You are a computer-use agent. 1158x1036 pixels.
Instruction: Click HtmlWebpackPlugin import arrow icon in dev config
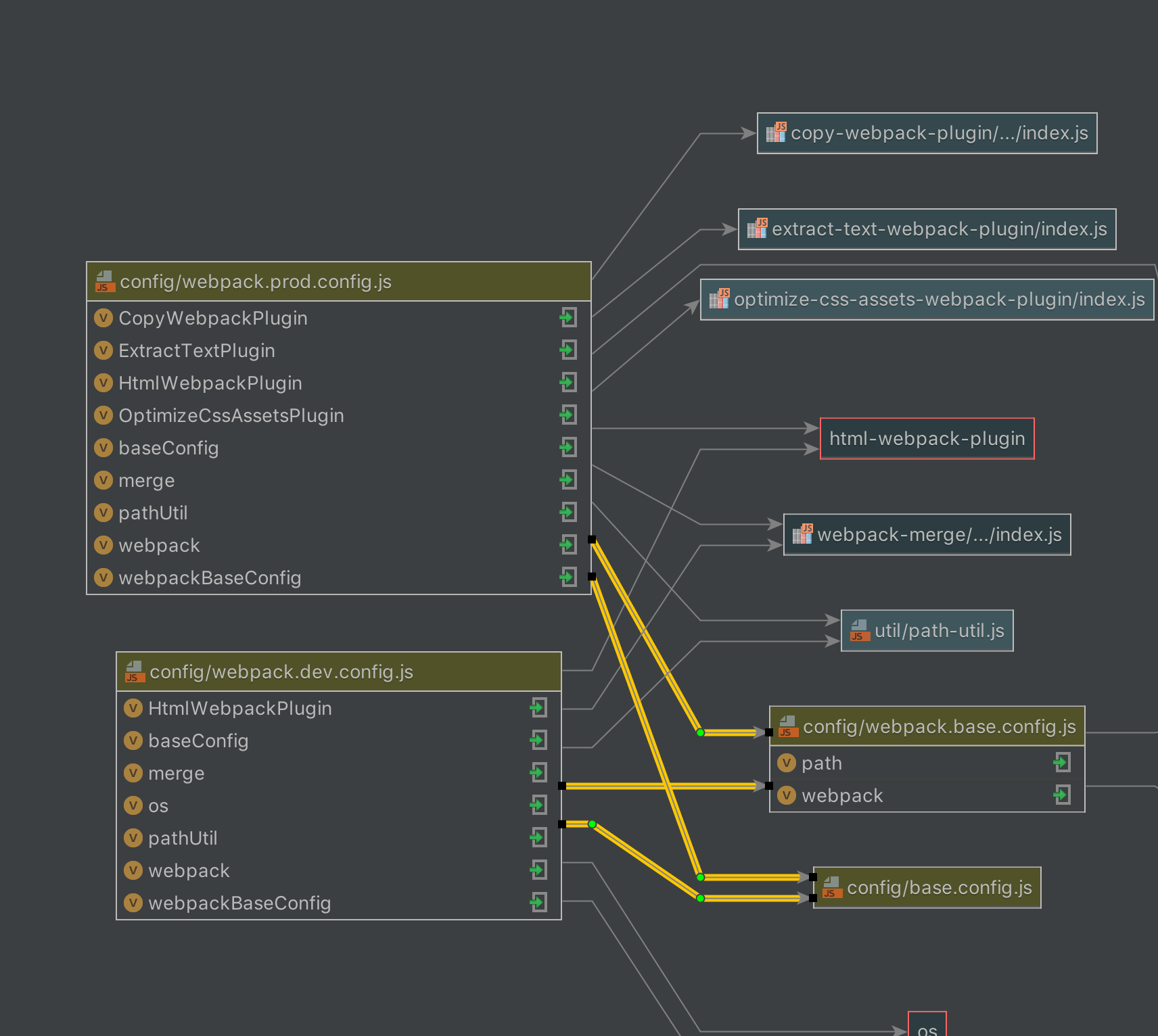click(538, 708)
